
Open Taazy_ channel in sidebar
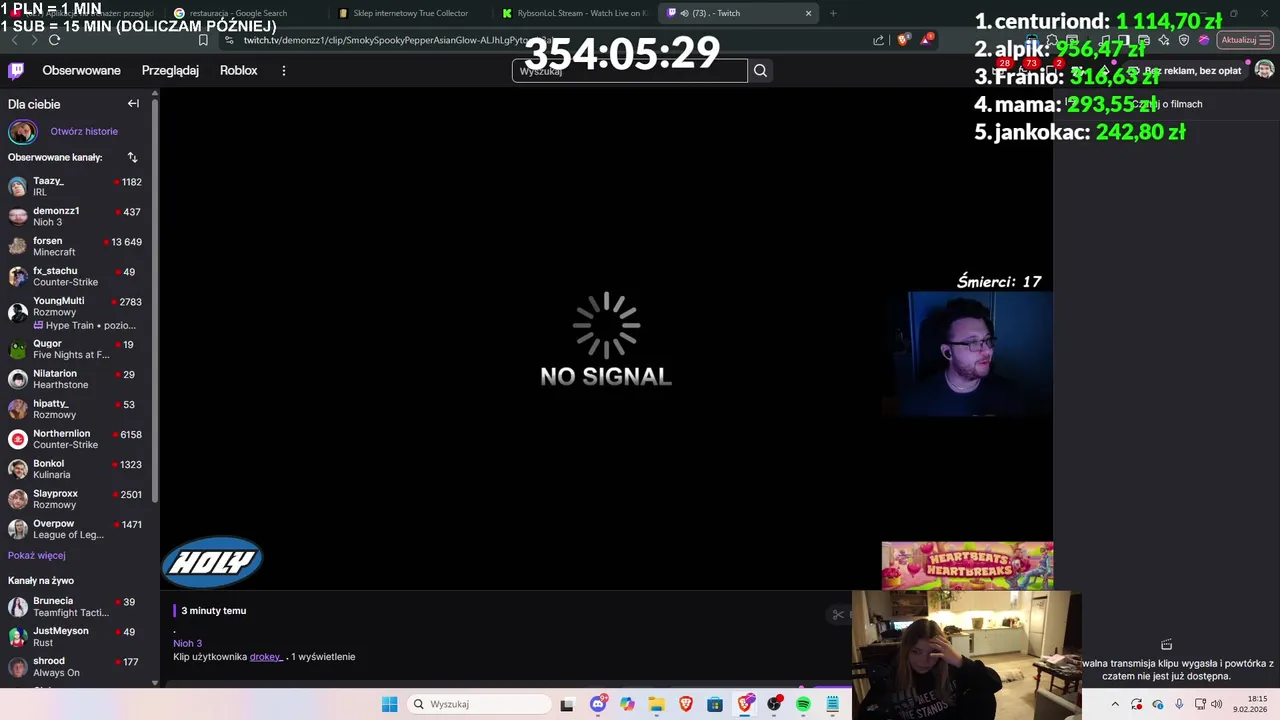(76, 187)
